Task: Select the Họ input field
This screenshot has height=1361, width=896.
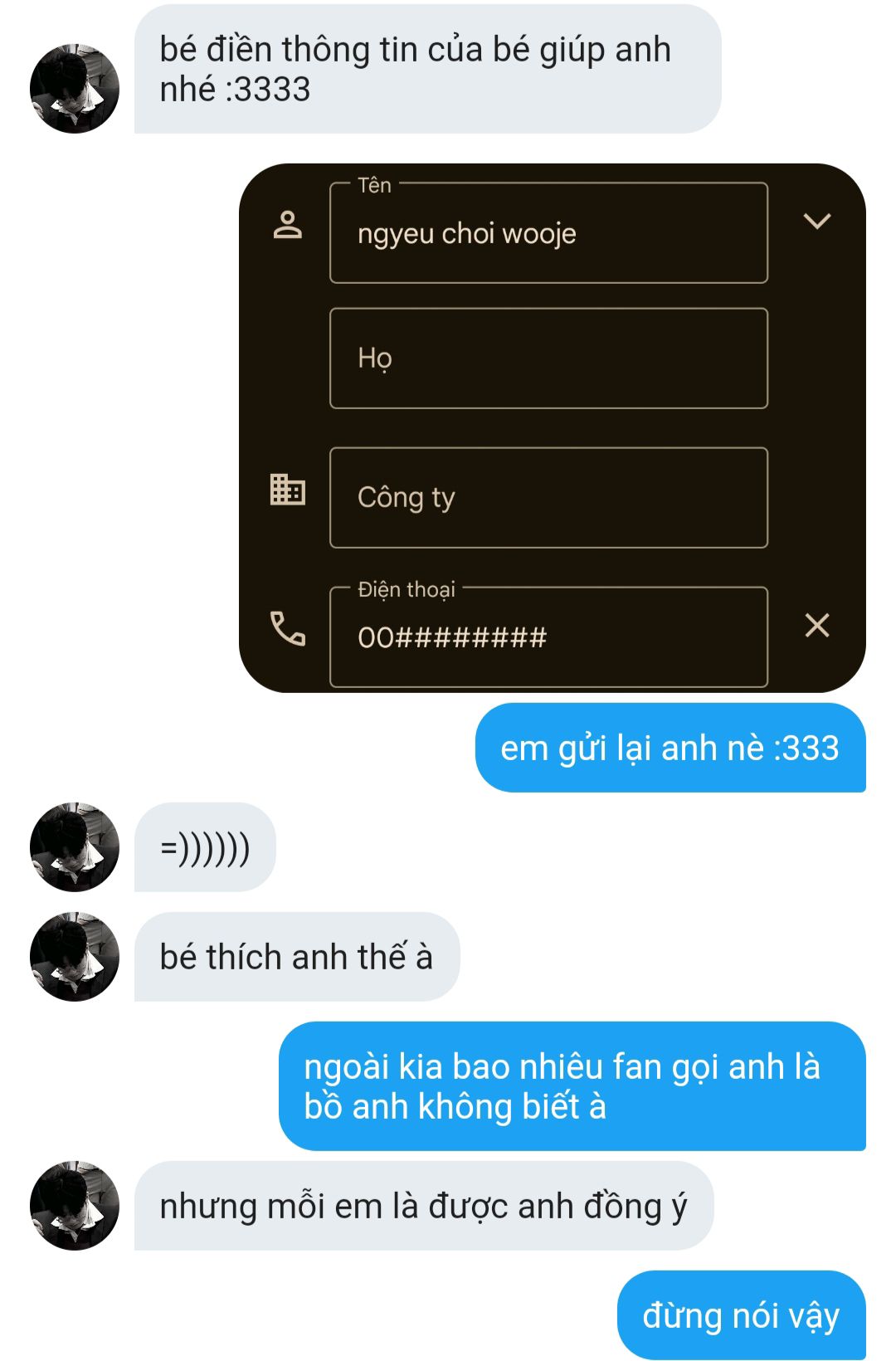Action: click(x=548, y=359)
